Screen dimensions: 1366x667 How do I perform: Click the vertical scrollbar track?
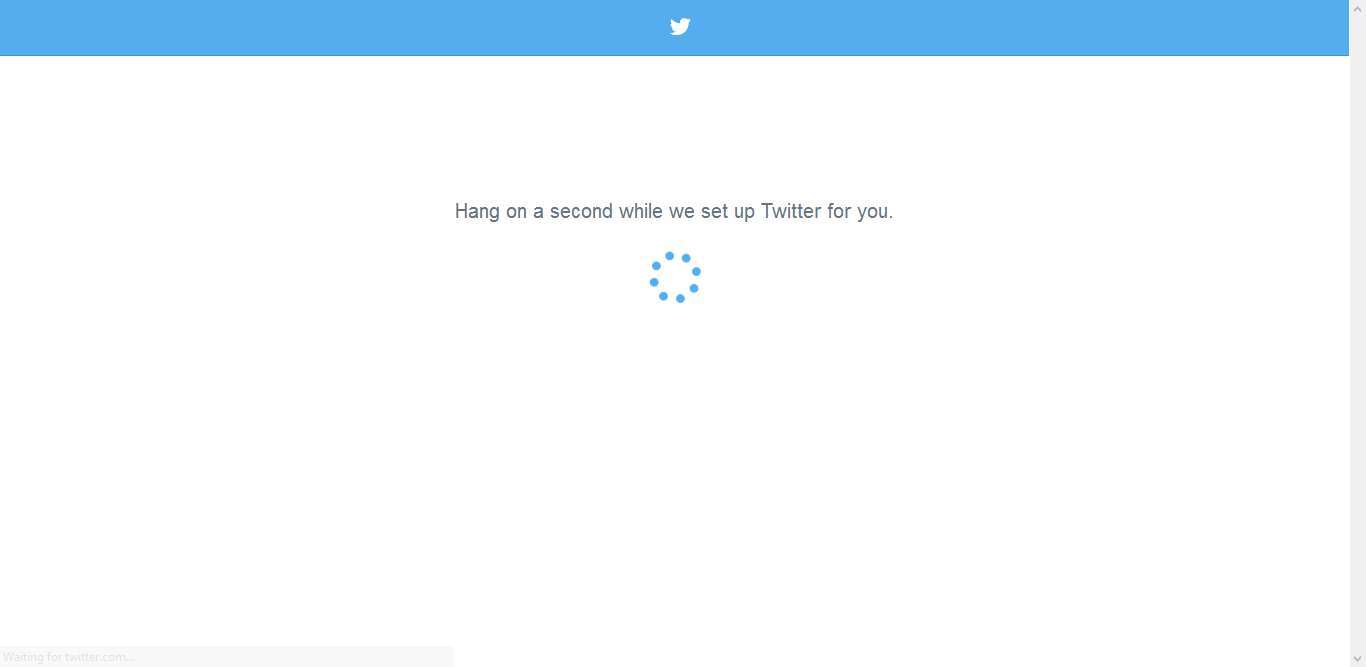tap(1357, 333)
